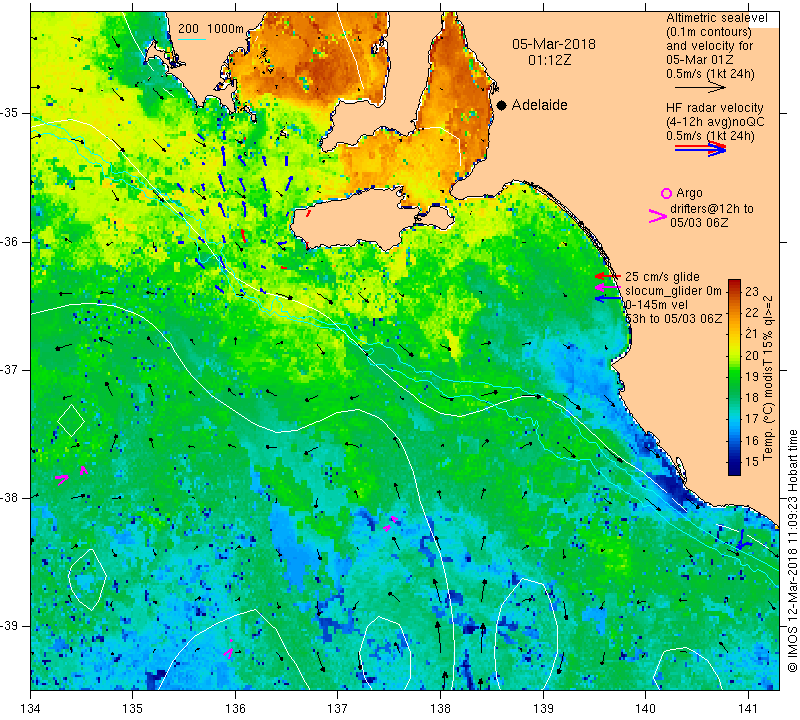Click the '(4-12h avg)noQC' legend text

click(715, 122)
